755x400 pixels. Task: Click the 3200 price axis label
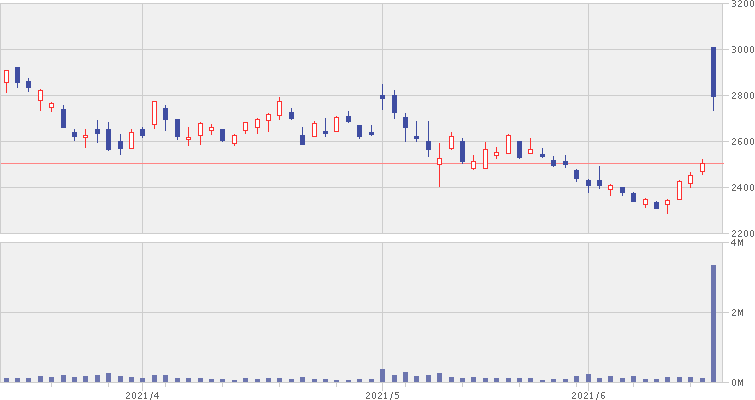tap(741, 5)
